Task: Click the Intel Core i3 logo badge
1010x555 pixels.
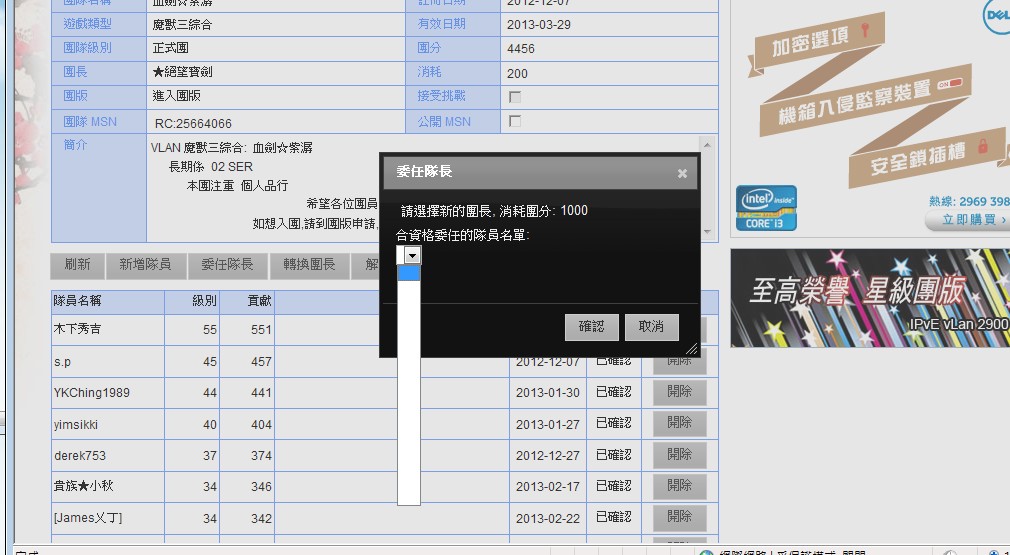Action: pyautogui.click(x=766, y=208)
